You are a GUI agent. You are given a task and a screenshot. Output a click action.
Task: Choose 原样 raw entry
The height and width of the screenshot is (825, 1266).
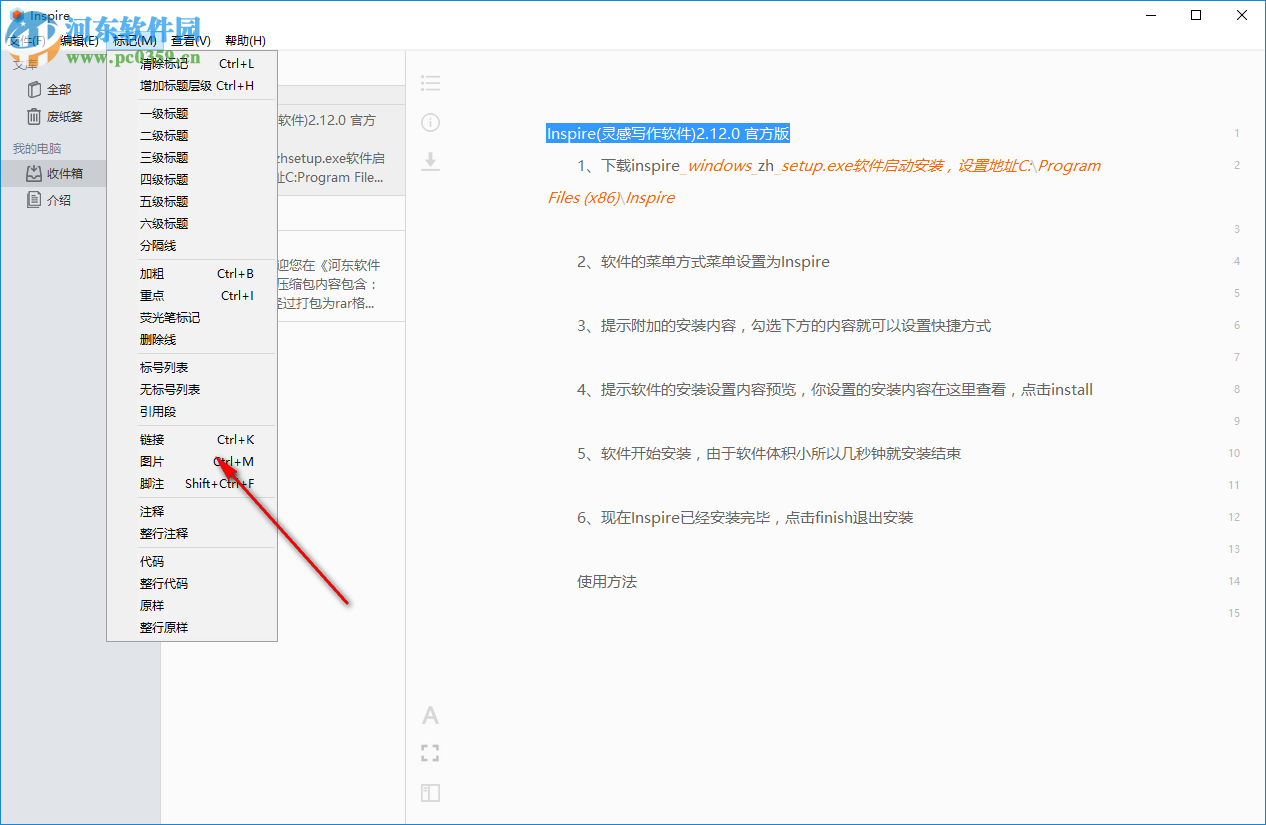(192, 606)
